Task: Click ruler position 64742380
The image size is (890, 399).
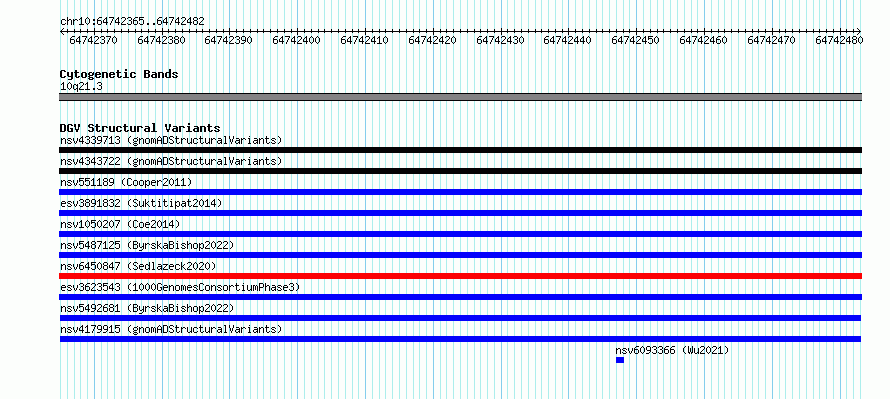Action: (x=161, y=40)
